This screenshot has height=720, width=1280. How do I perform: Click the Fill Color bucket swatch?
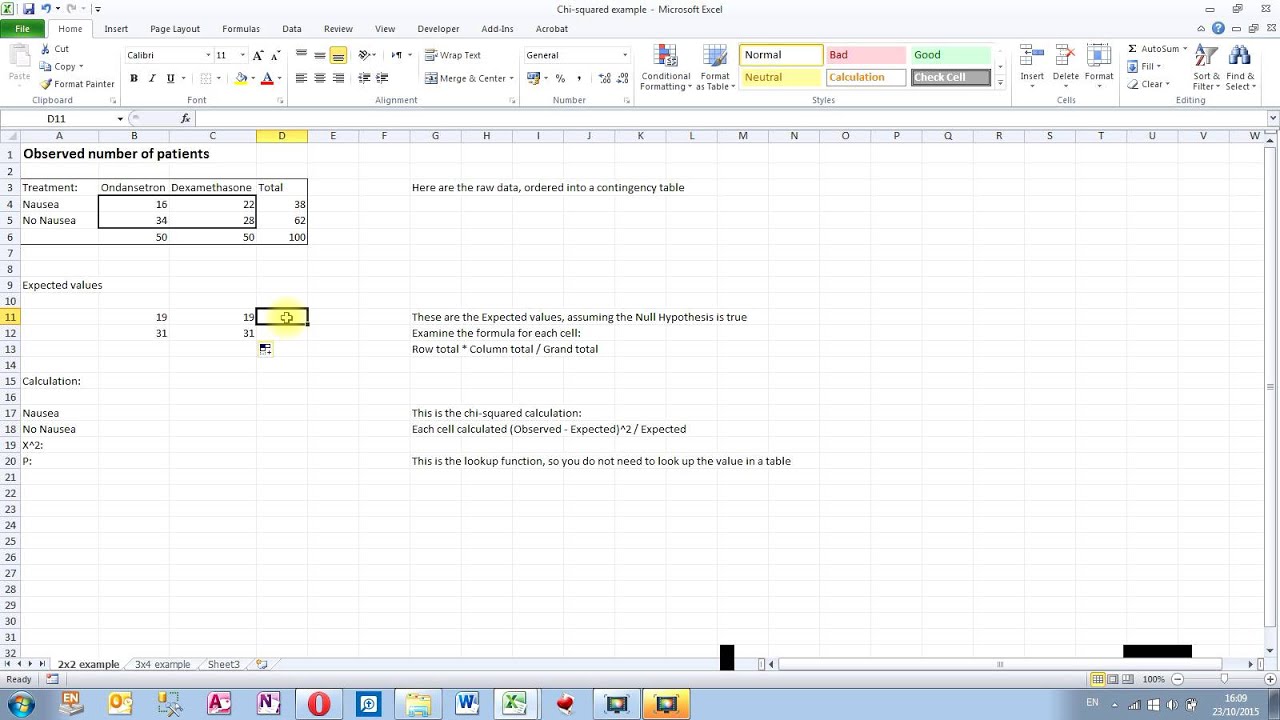pos(240,78)
